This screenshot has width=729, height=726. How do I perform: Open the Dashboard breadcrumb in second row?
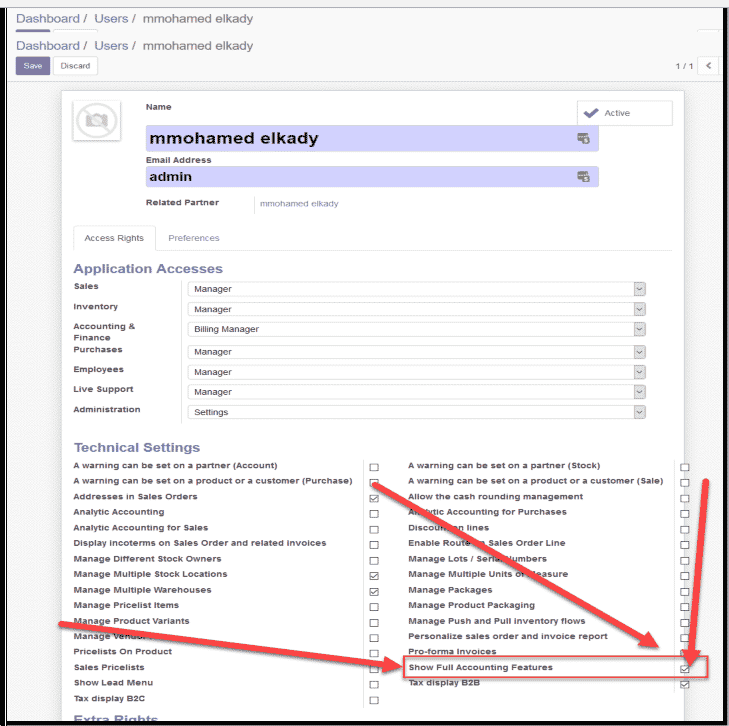[48, 46]
